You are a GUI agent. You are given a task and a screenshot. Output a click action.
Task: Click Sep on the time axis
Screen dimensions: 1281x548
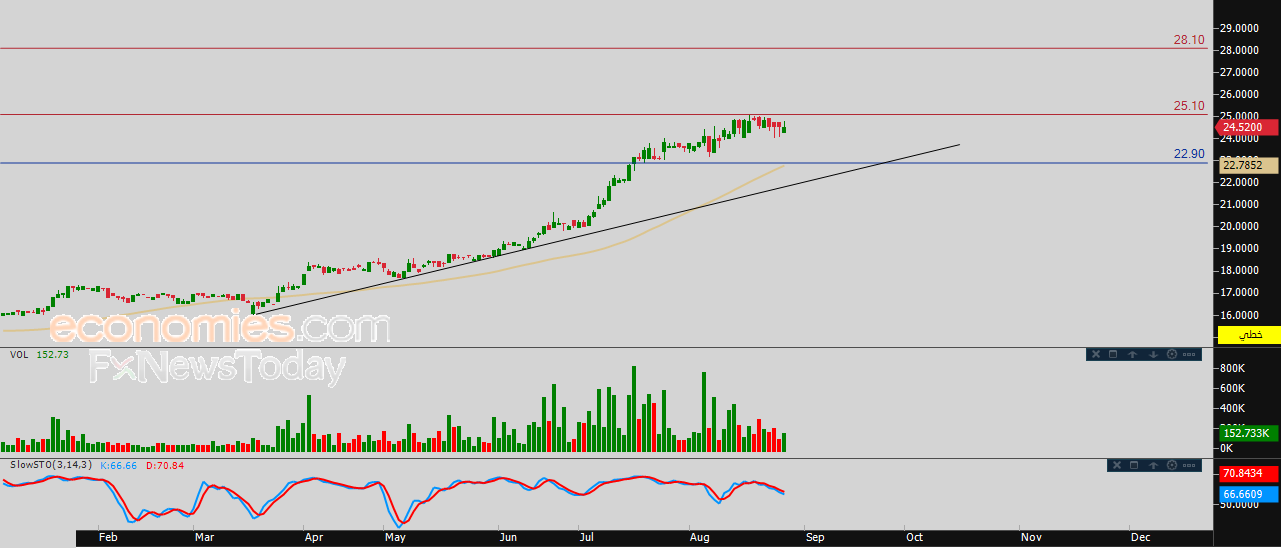pyautogui.click(x=815, y=537)
